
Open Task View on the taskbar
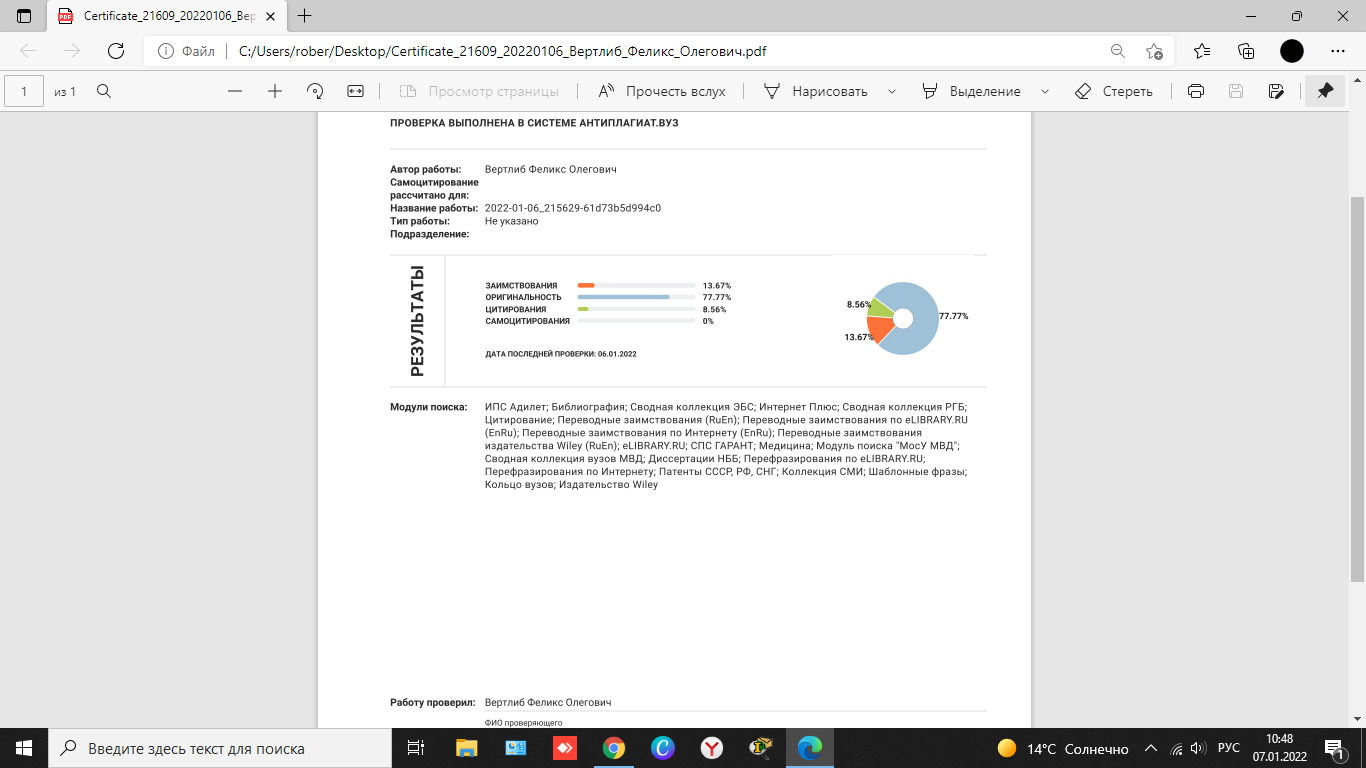(x=416, y=748)
